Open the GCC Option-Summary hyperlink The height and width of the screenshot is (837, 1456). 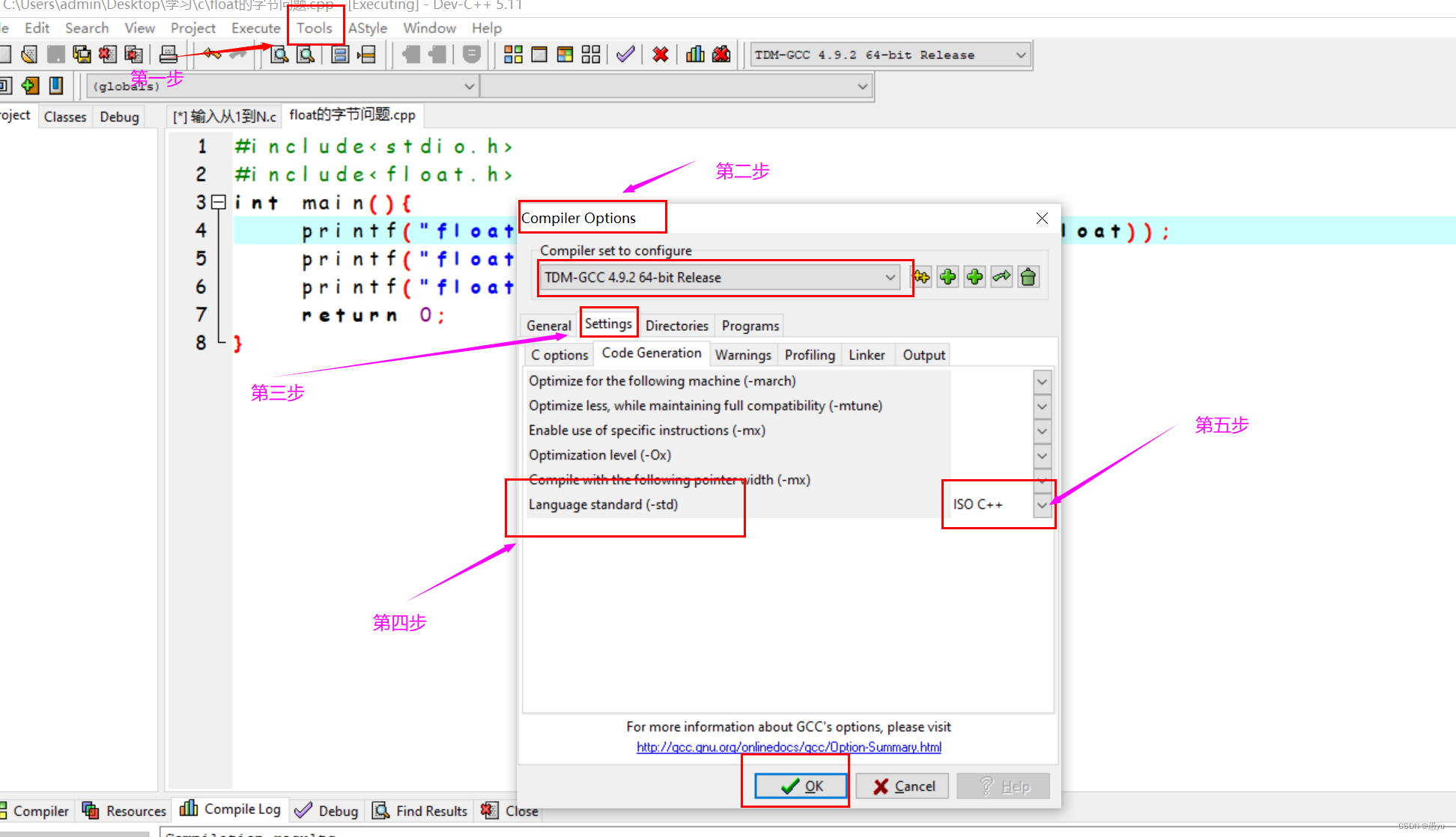tap(789, 746)
